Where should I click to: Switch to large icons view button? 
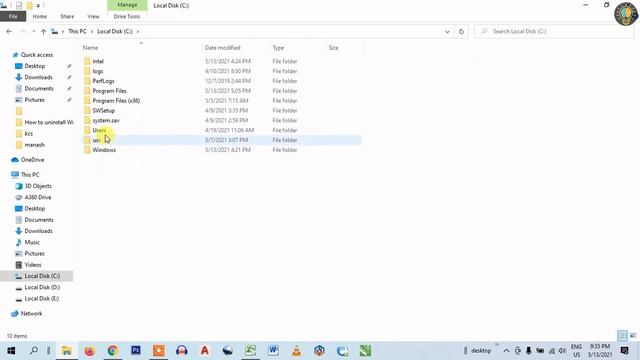633,336
